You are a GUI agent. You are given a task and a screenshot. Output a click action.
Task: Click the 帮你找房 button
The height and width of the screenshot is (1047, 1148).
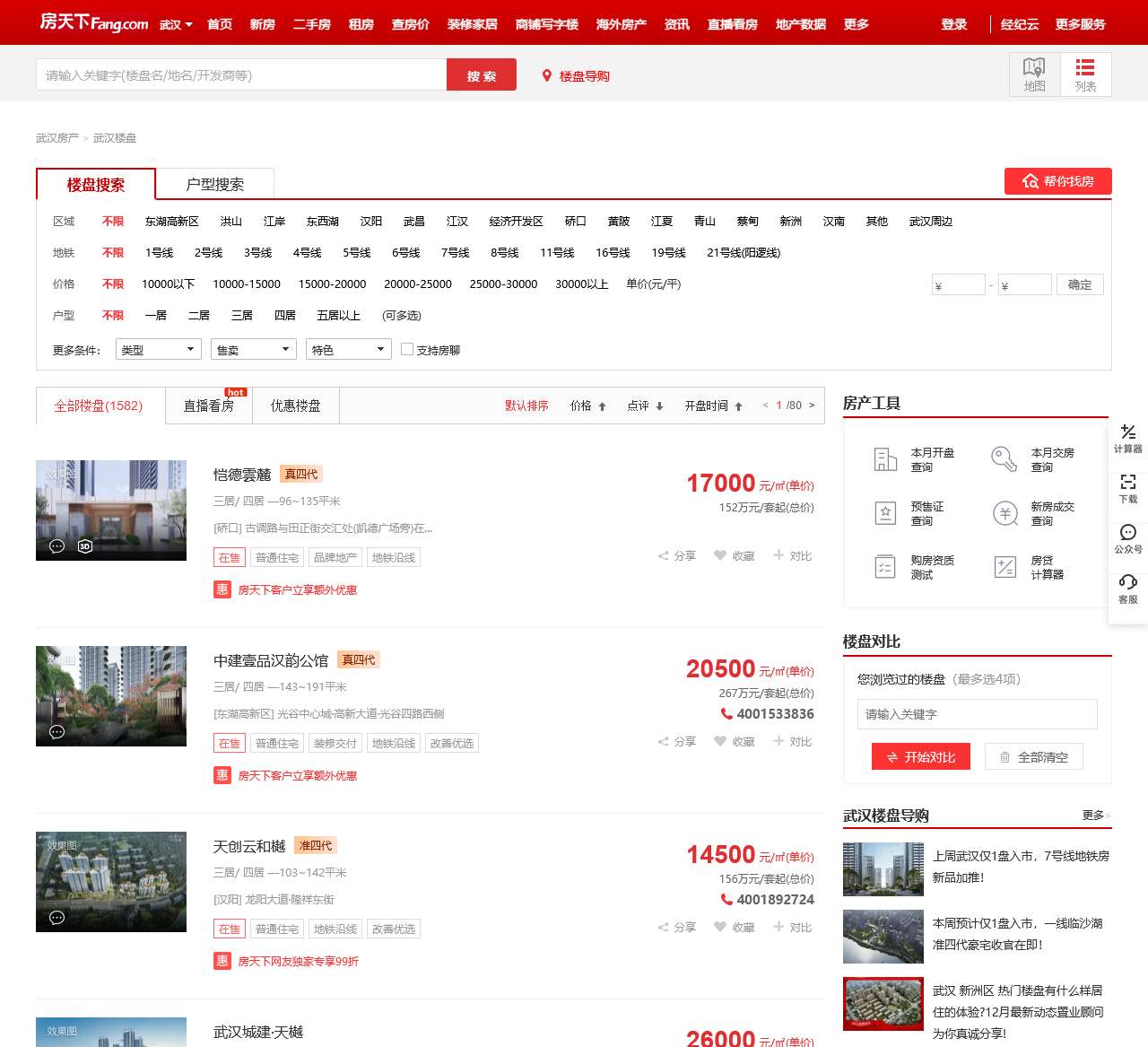coord(1057,181)
